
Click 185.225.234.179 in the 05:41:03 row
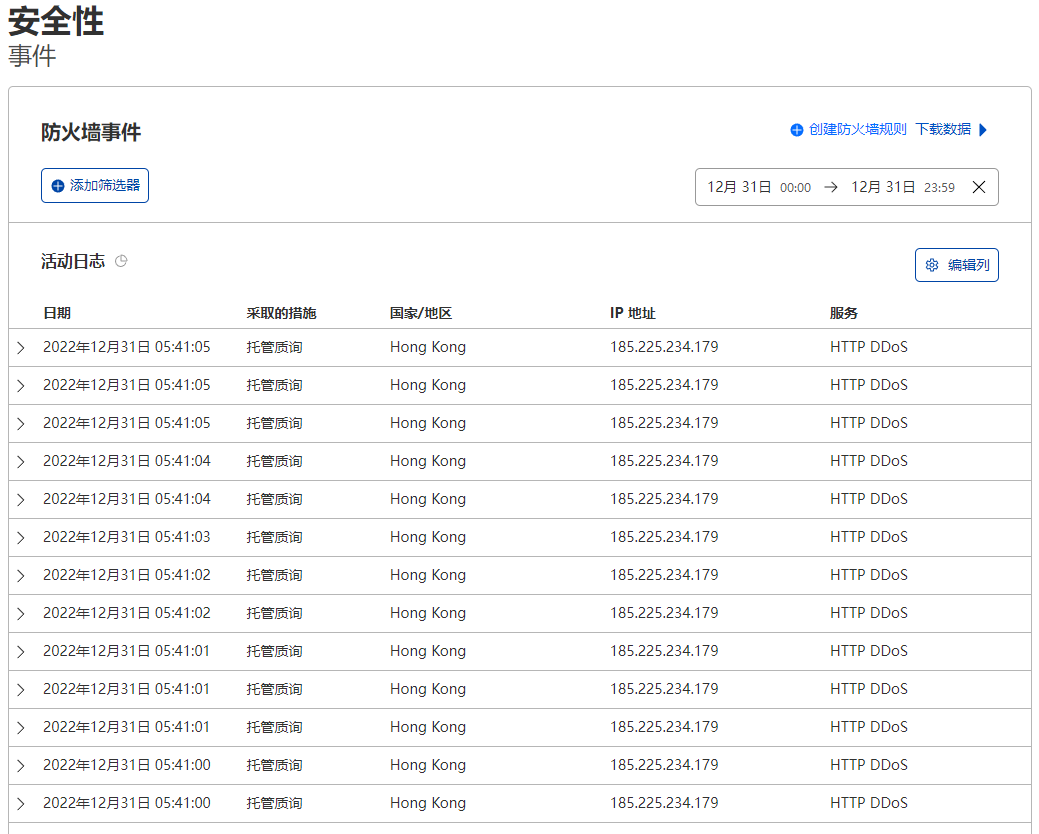(x=664, y=537)
